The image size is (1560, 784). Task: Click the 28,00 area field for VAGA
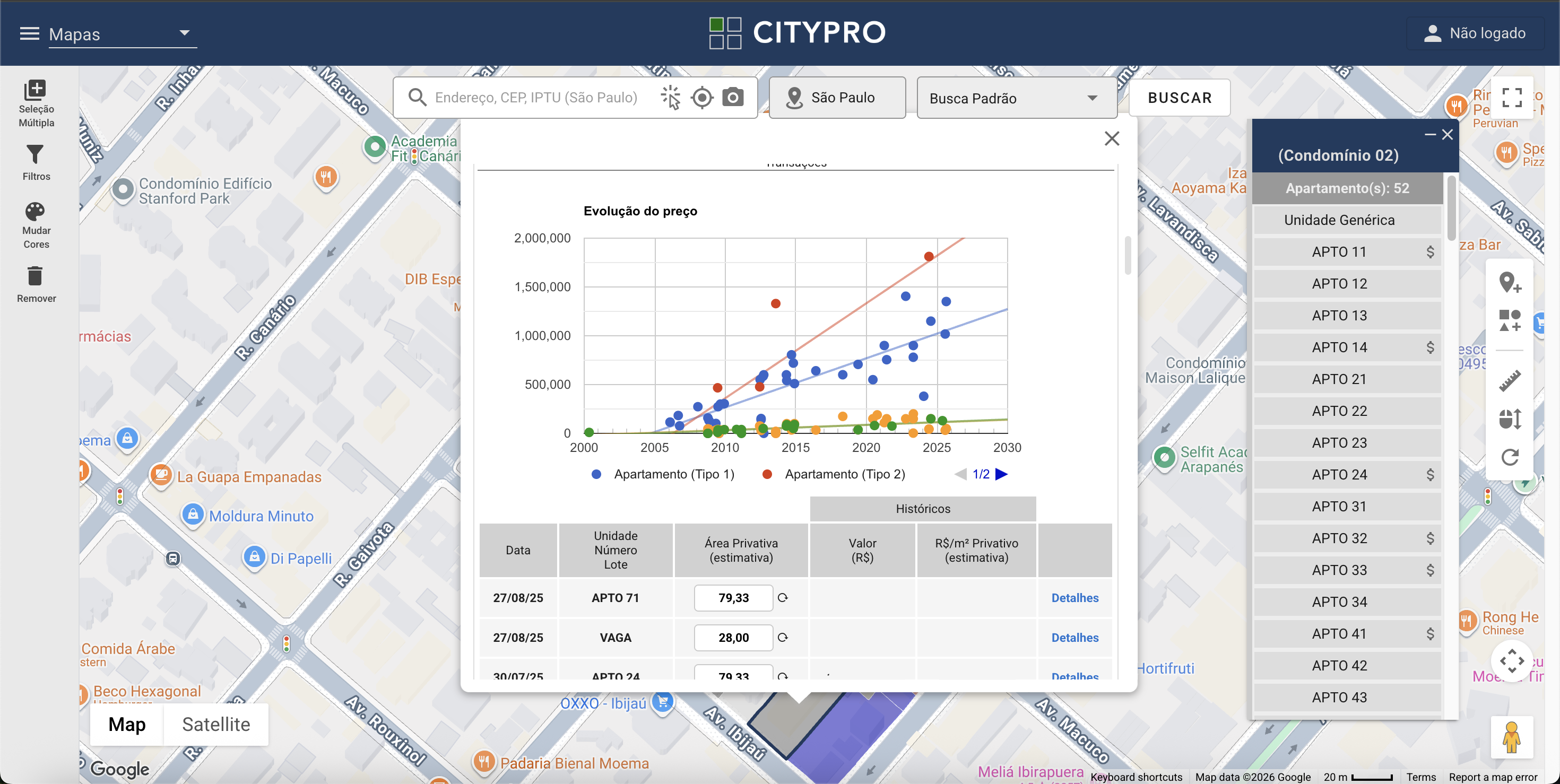pyautogui.click(x=733, y=638)
